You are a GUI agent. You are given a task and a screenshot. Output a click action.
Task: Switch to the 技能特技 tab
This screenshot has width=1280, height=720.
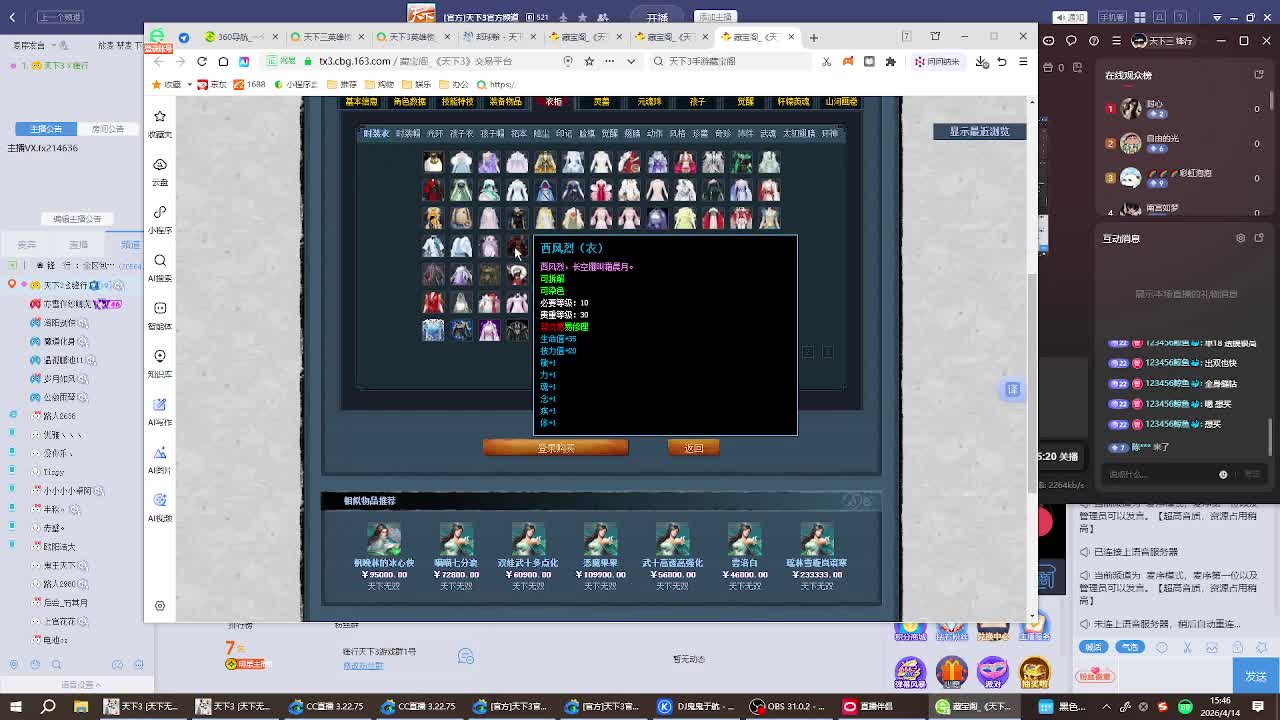tap(457, 102)
